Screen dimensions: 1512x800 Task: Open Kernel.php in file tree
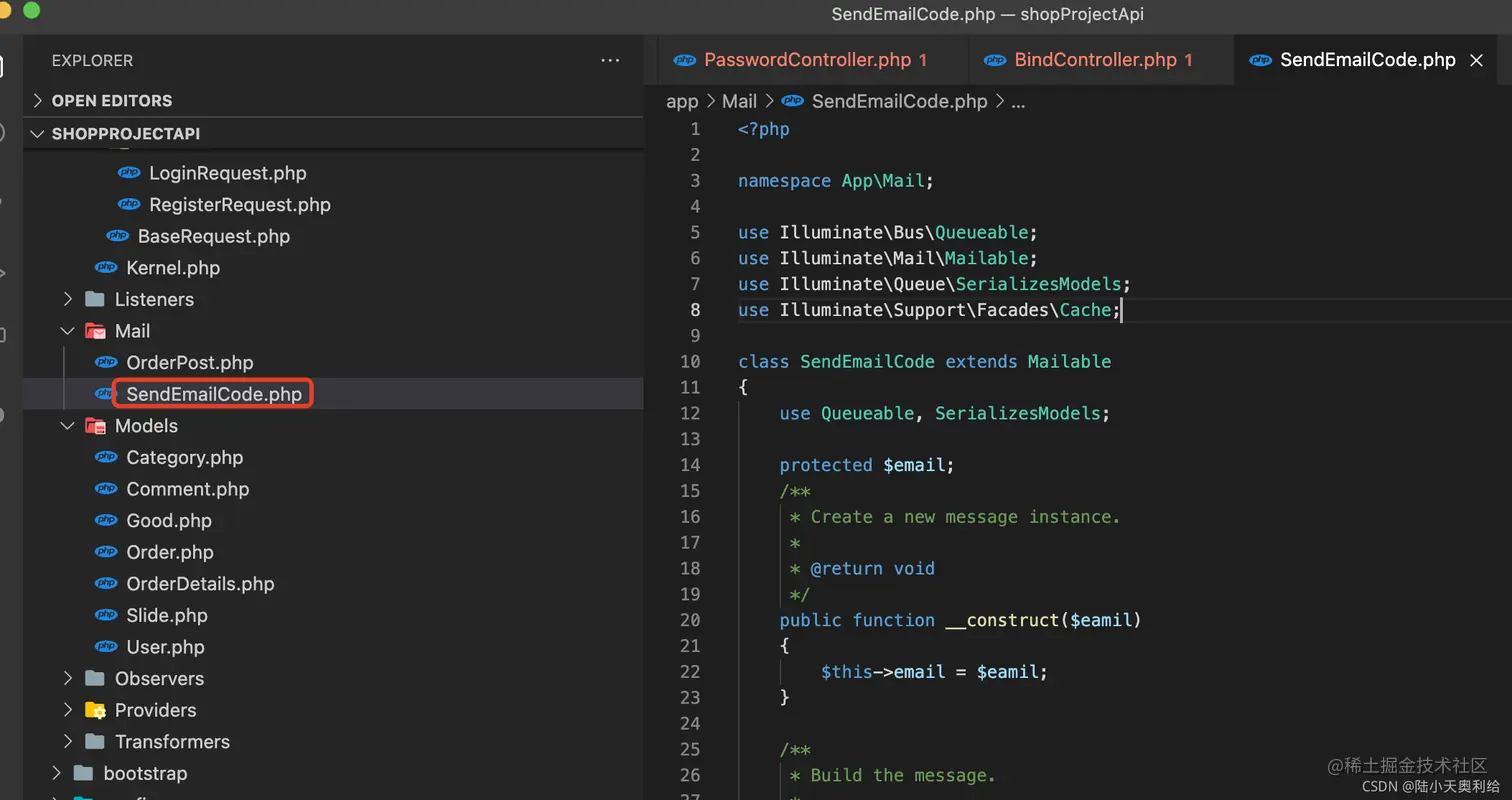(172, 268)
